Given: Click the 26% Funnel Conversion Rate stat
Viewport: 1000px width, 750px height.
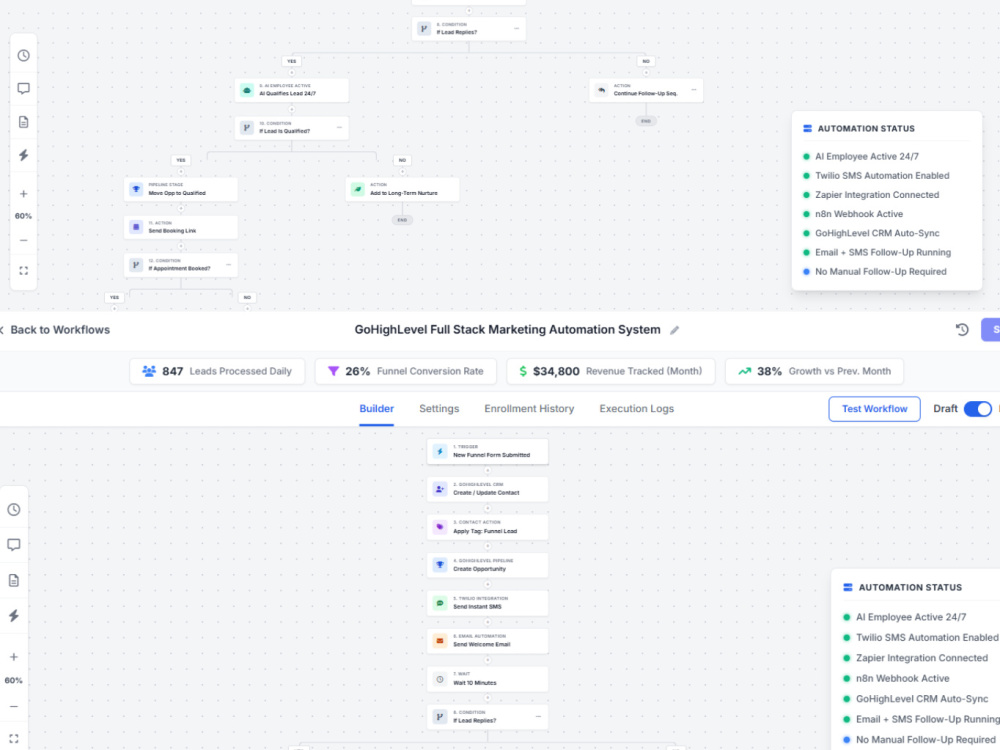Looking at the screenshot, I should pyautogui.click(x=406, y=371).
